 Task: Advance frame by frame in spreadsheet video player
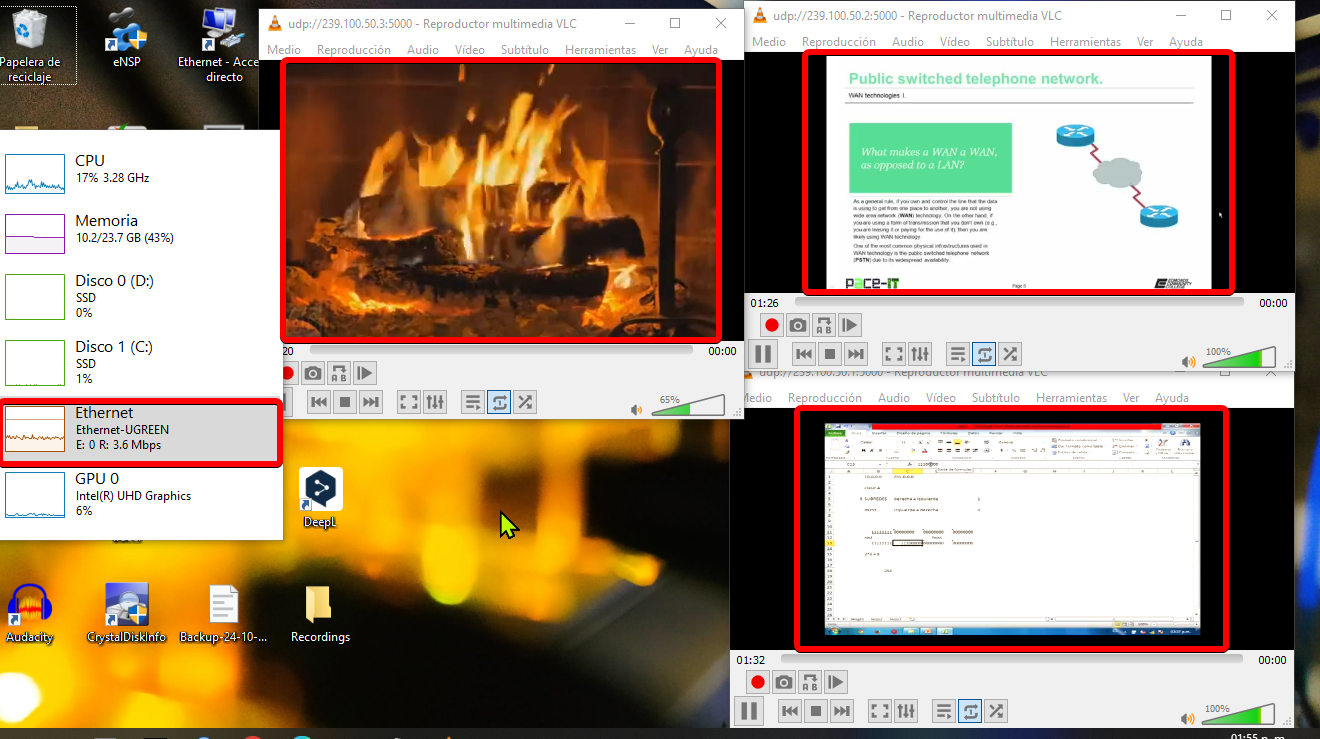click(835, 683)
